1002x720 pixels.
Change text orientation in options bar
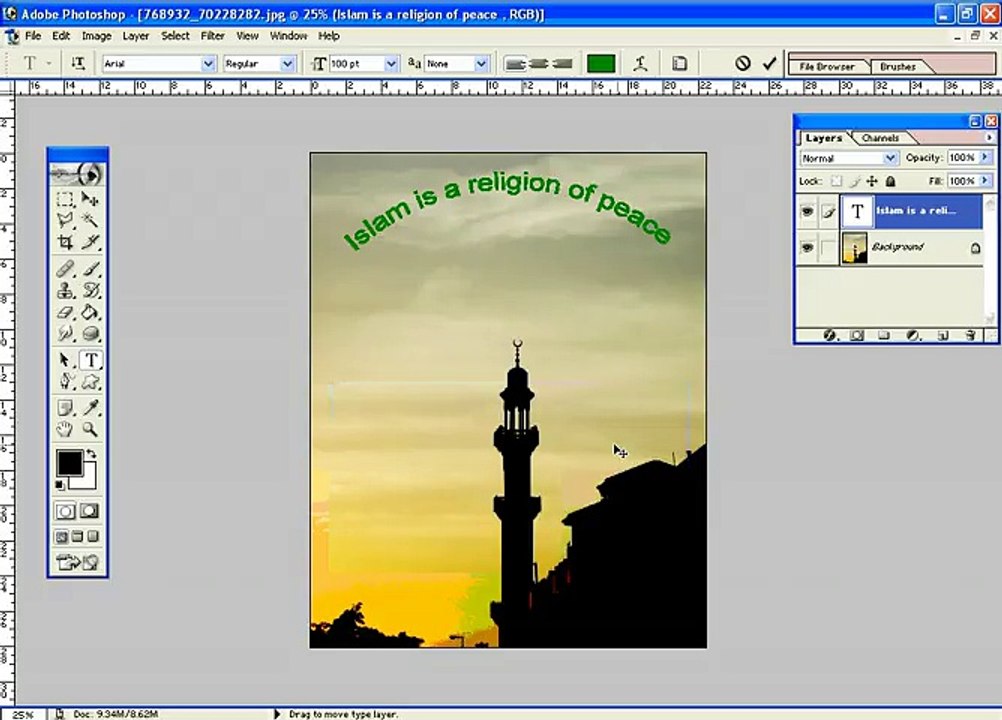coord(78,63)
